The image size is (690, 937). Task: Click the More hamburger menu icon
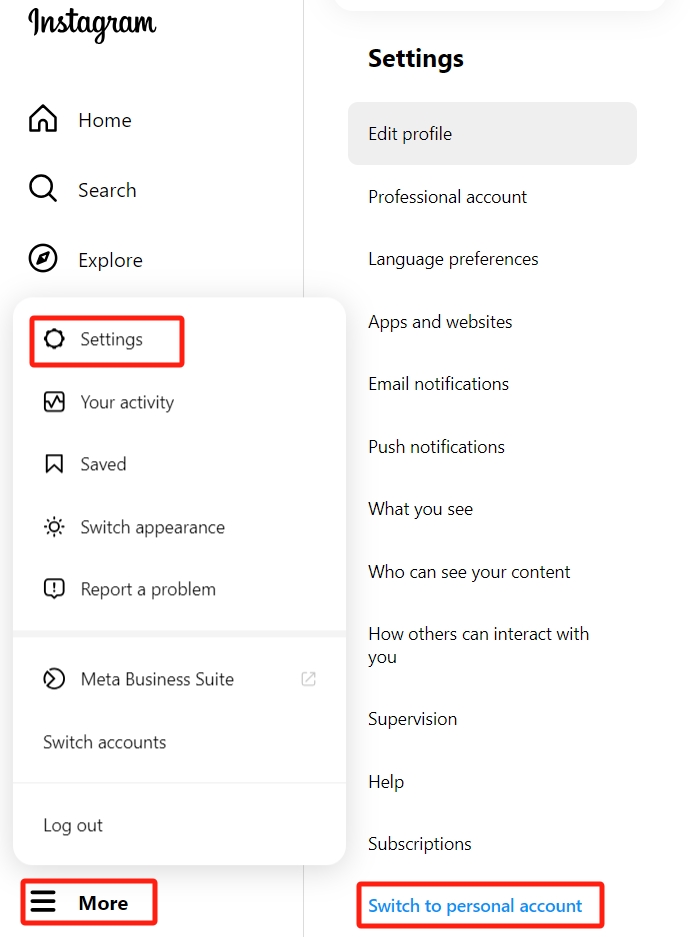(43, 901)
